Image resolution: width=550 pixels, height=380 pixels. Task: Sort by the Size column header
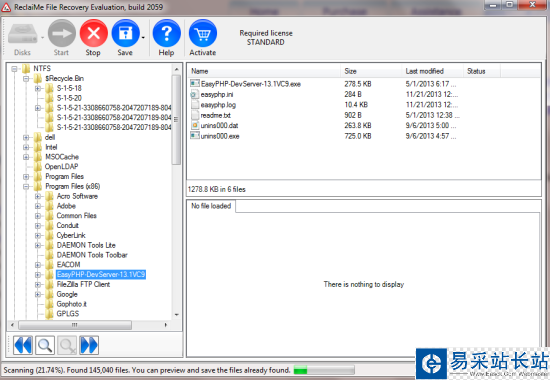click(x=371, y=71)
